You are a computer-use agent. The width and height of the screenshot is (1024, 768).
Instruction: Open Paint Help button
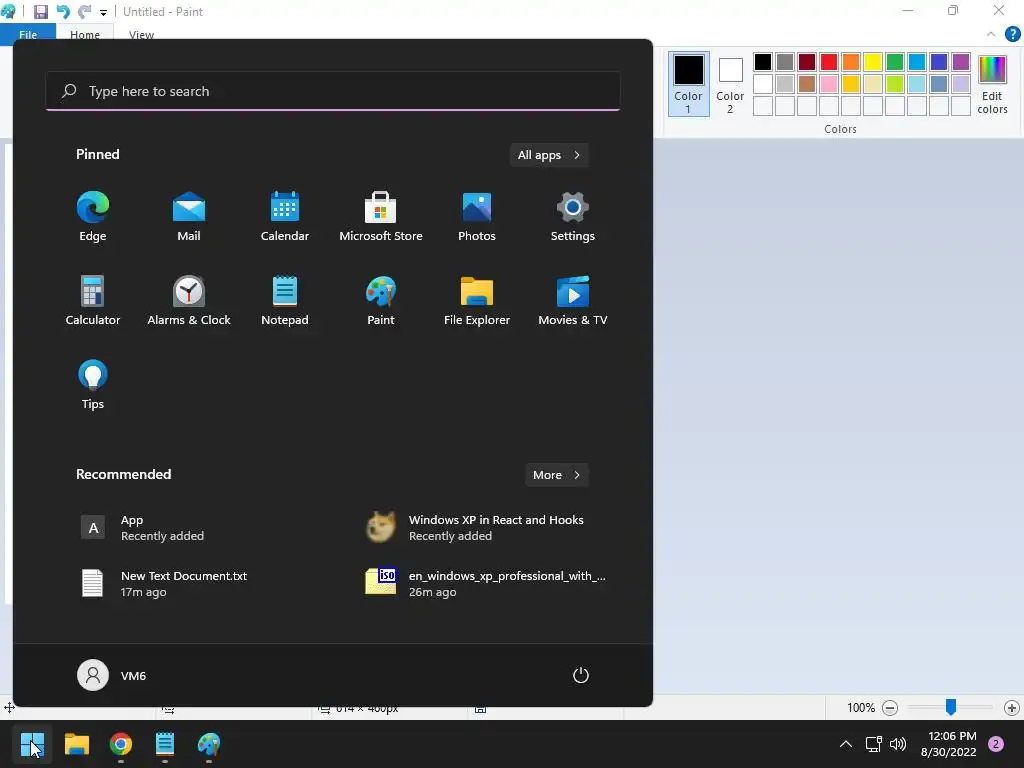pos(1012,34)
